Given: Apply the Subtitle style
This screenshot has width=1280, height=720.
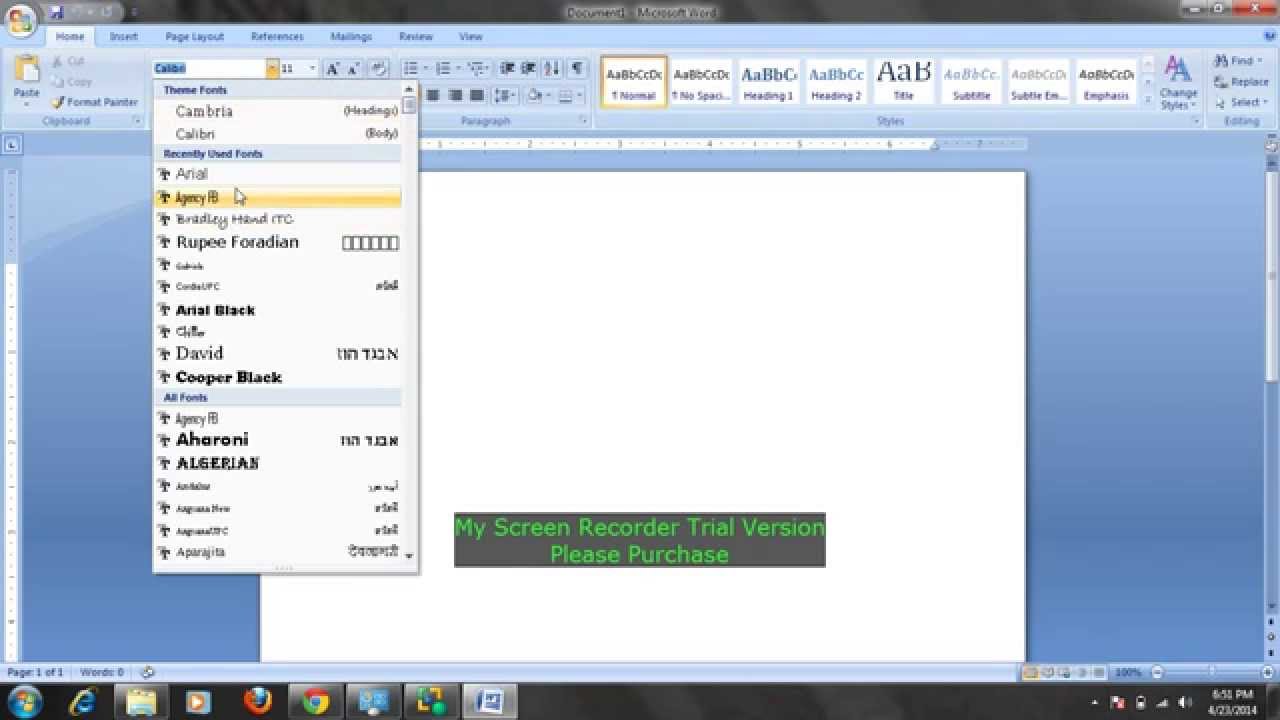Looking at the screenshot, I should 971,82.
